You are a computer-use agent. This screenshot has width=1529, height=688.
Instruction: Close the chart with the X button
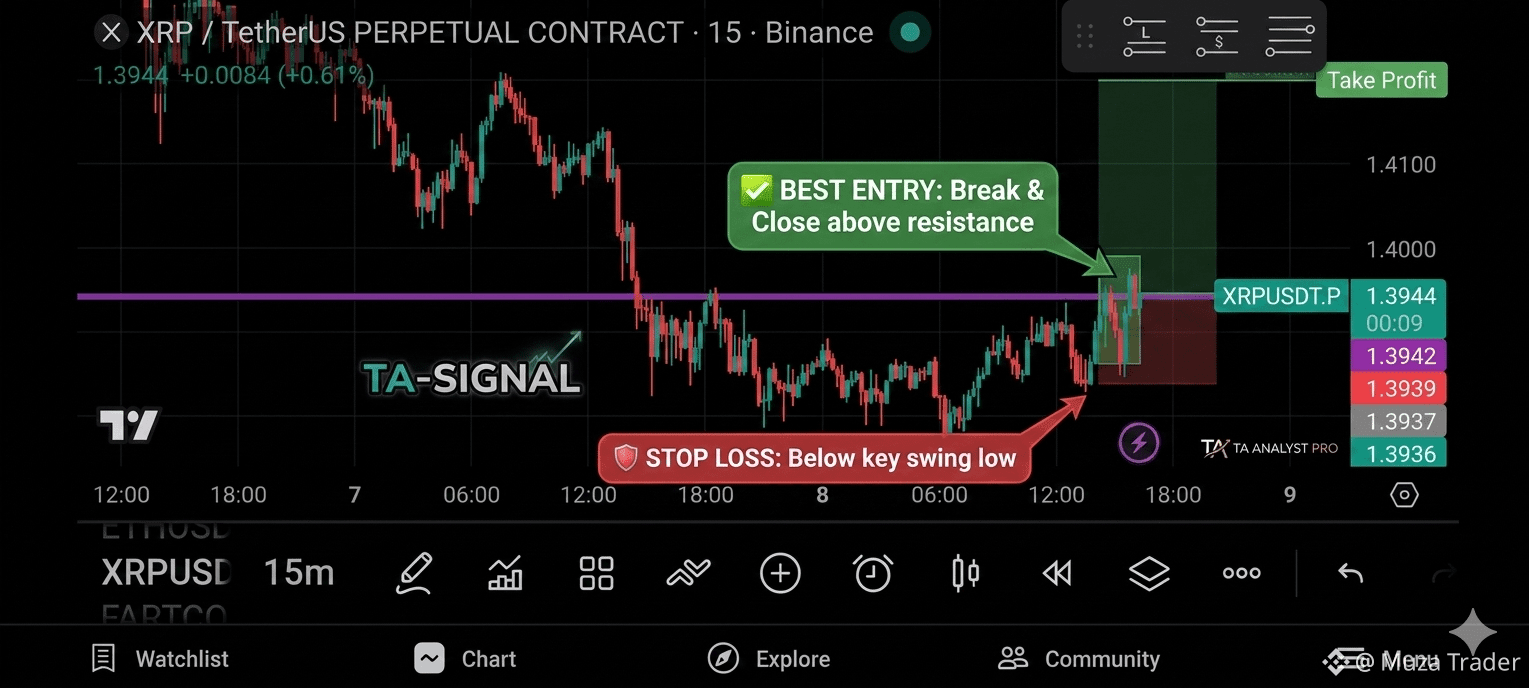[x=111, y=33]
